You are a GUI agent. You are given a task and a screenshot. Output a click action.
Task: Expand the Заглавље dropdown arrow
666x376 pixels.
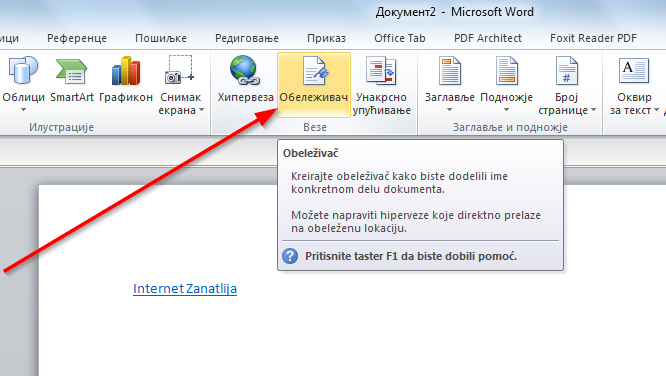449,110
